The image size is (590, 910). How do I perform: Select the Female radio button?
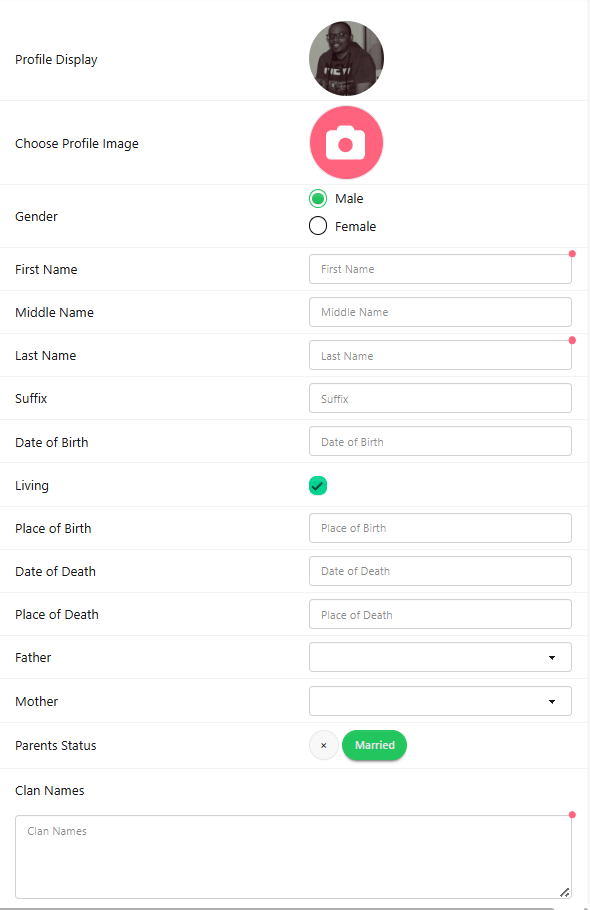click(x=318, y=226)
